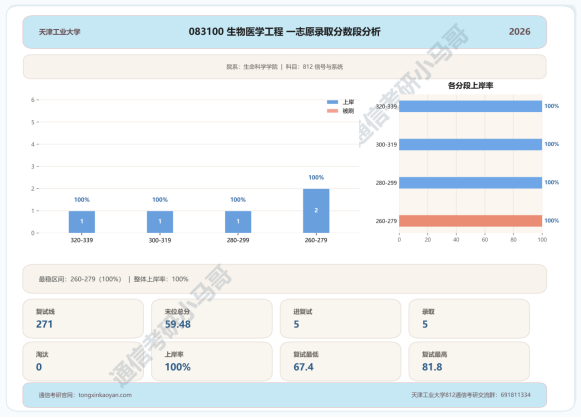
Task: Click the 280-299 row label in 各分段上岸率 chart
Action: [386, 183]
